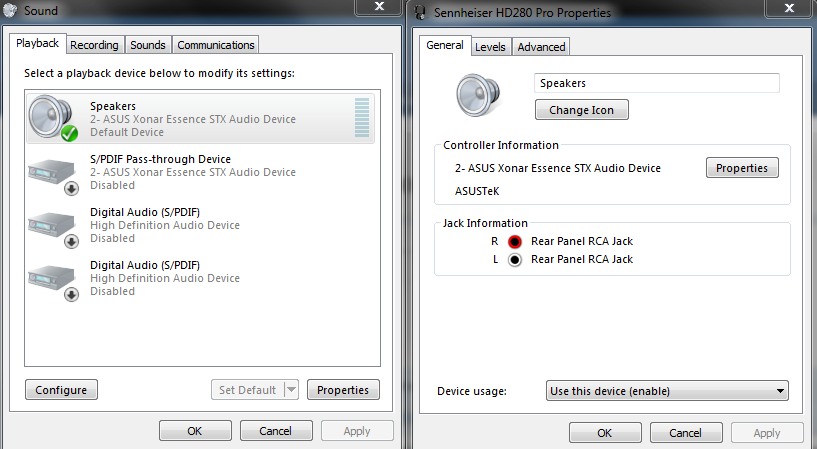Click the Speakers volume level meter
817x449 pixels.
point(362,118)
